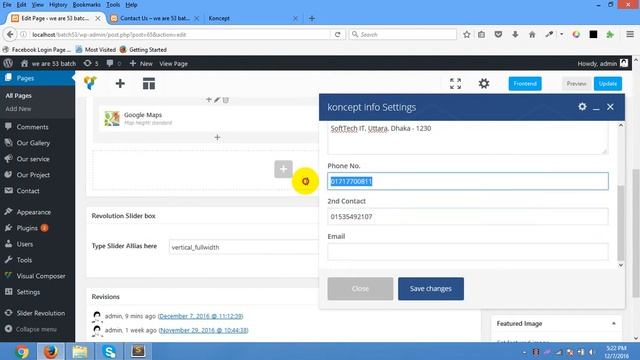Viewport: 640px width, 360px height.
Task: Click Phone No. input field
Action: [x=468, y=181]
